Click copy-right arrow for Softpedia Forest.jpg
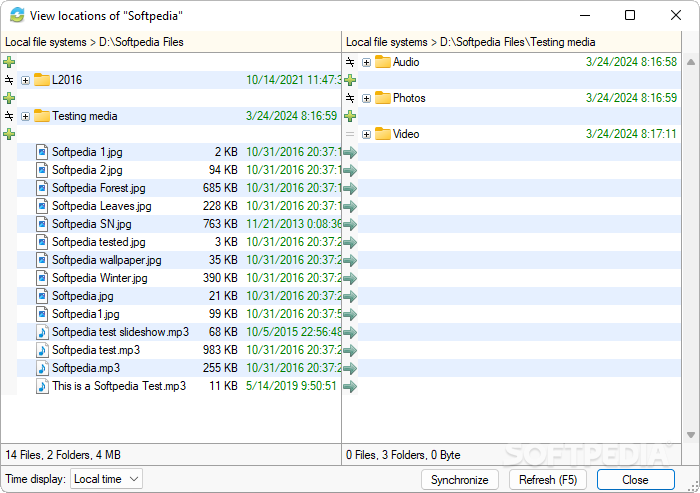 (350, 188)
